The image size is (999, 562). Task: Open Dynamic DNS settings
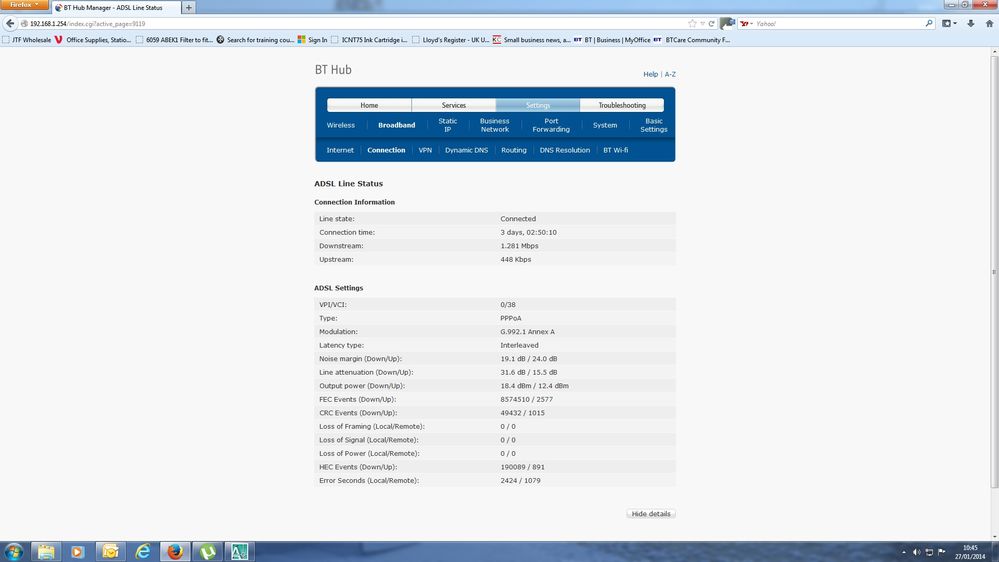coord(466,150)
